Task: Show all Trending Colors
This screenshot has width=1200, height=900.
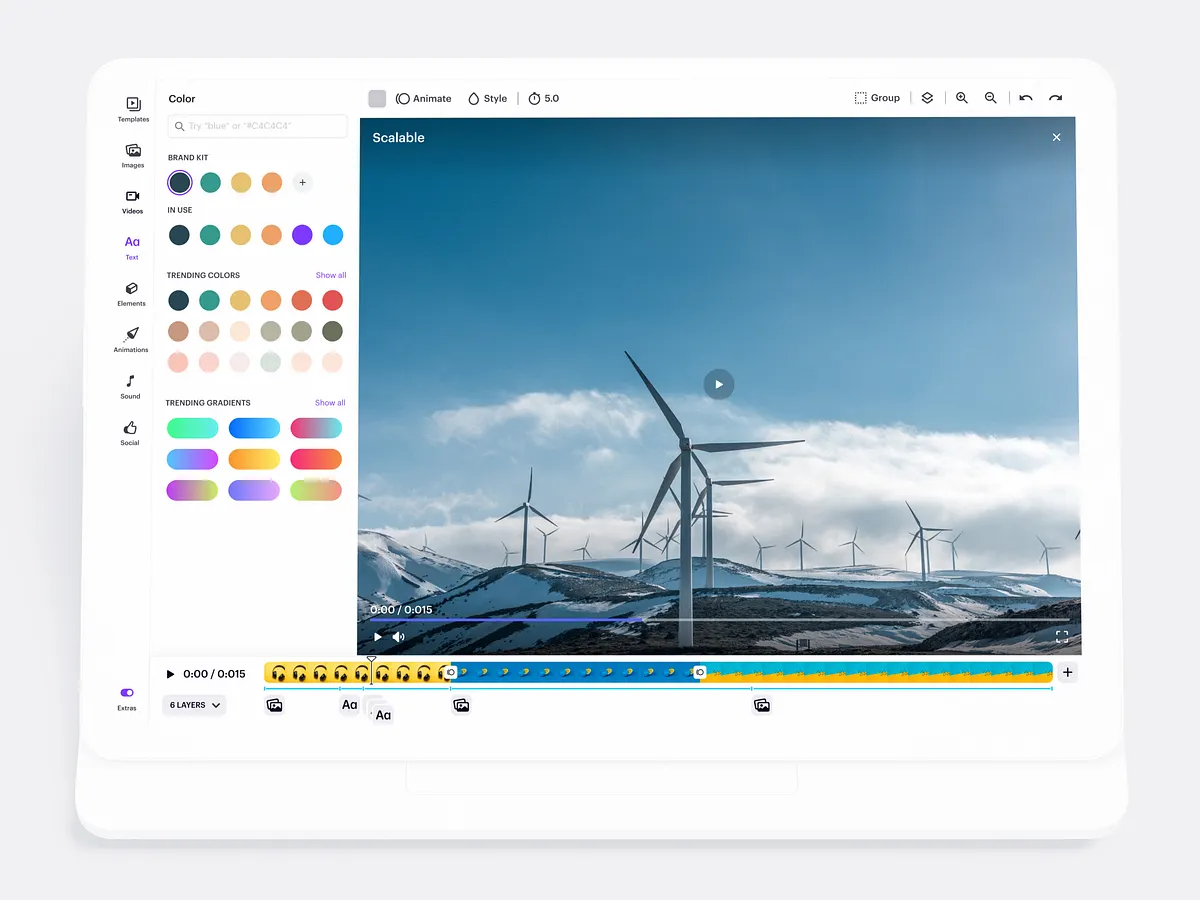Action: [330, 275]
